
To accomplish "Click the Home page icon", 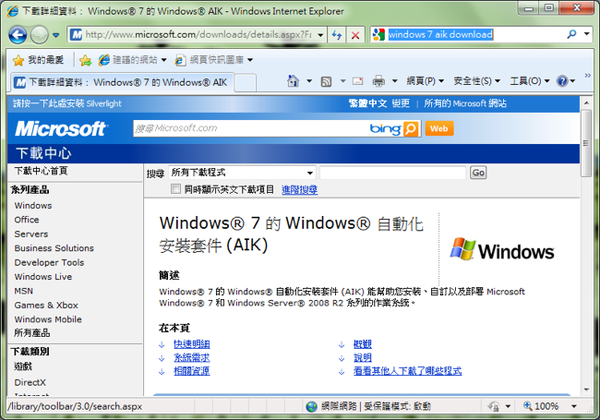I will point(293,81).
